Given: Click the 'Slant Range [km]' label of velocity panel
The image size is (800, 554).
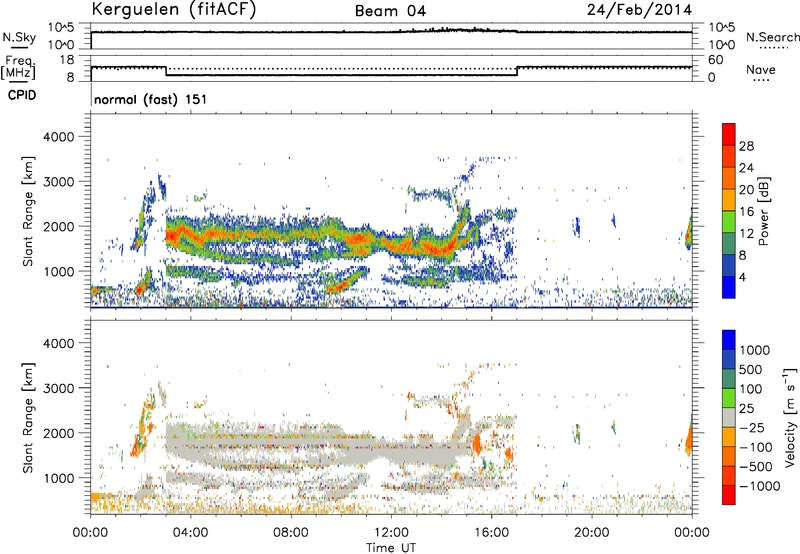Looking at the screenshot, I should (28, 417).
